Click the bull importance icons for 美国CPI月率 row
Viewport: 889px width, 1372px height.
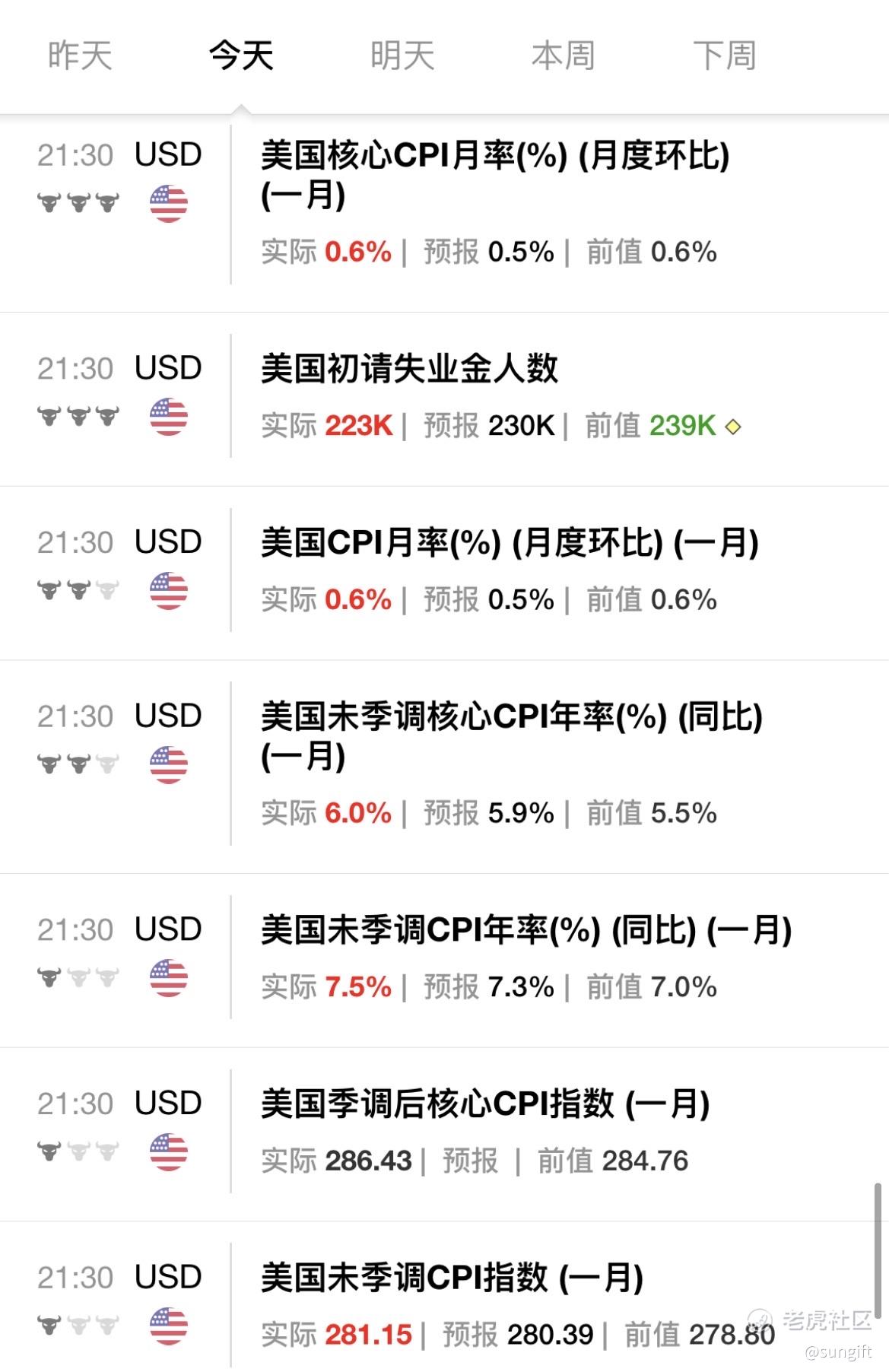point(78,590)
